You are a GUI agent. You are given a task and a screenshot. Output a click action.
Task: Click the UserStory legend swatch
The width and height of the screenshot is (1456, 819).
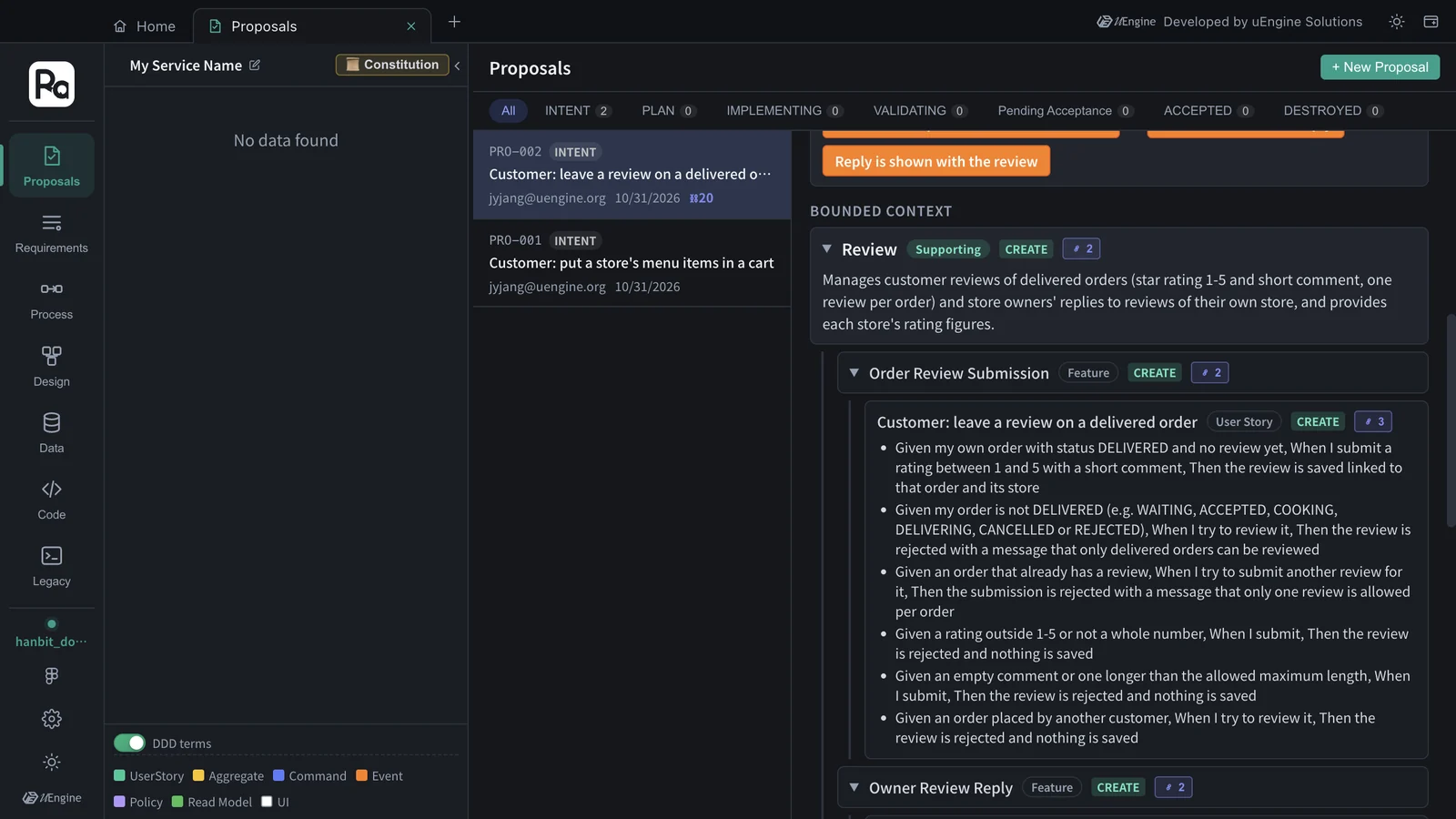point(119,775)
